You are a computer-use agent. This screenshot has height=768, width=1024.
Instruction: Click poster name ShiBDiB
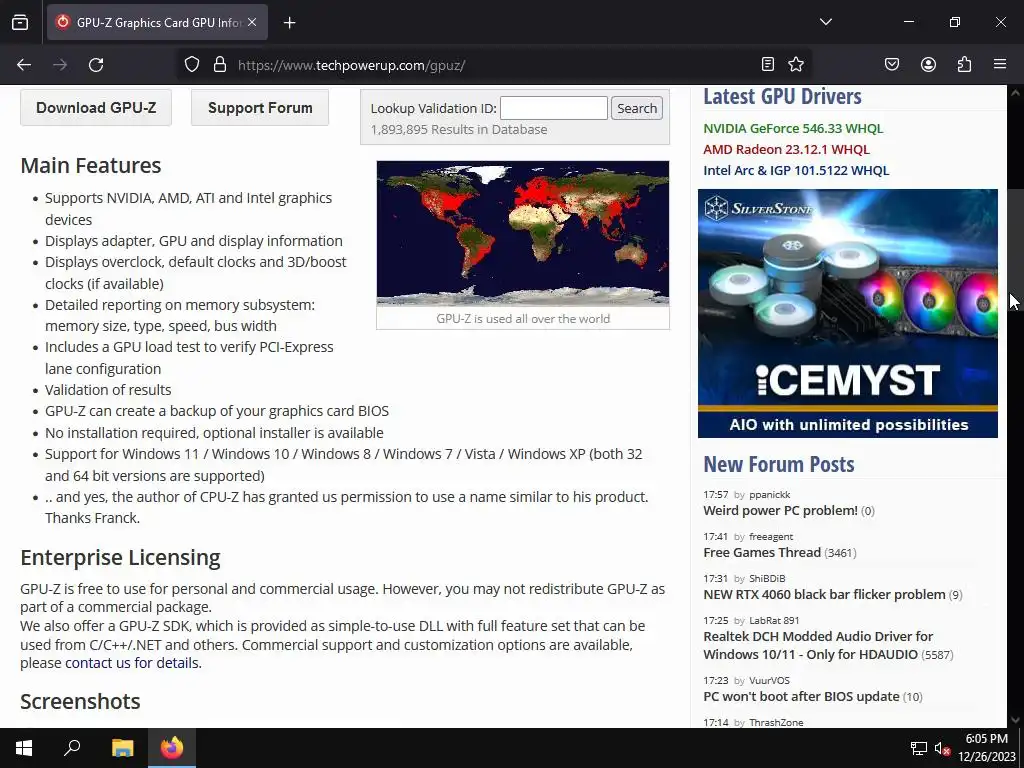tap(767, 578)
